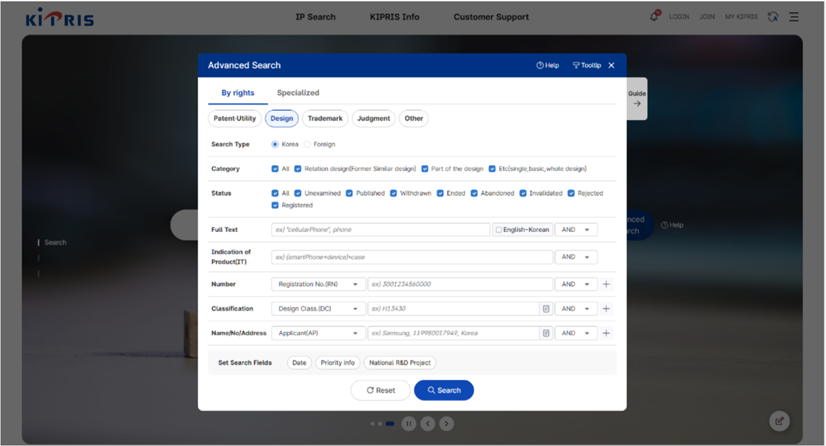Uncheck the Part of the design category

[x=425, y=169]
